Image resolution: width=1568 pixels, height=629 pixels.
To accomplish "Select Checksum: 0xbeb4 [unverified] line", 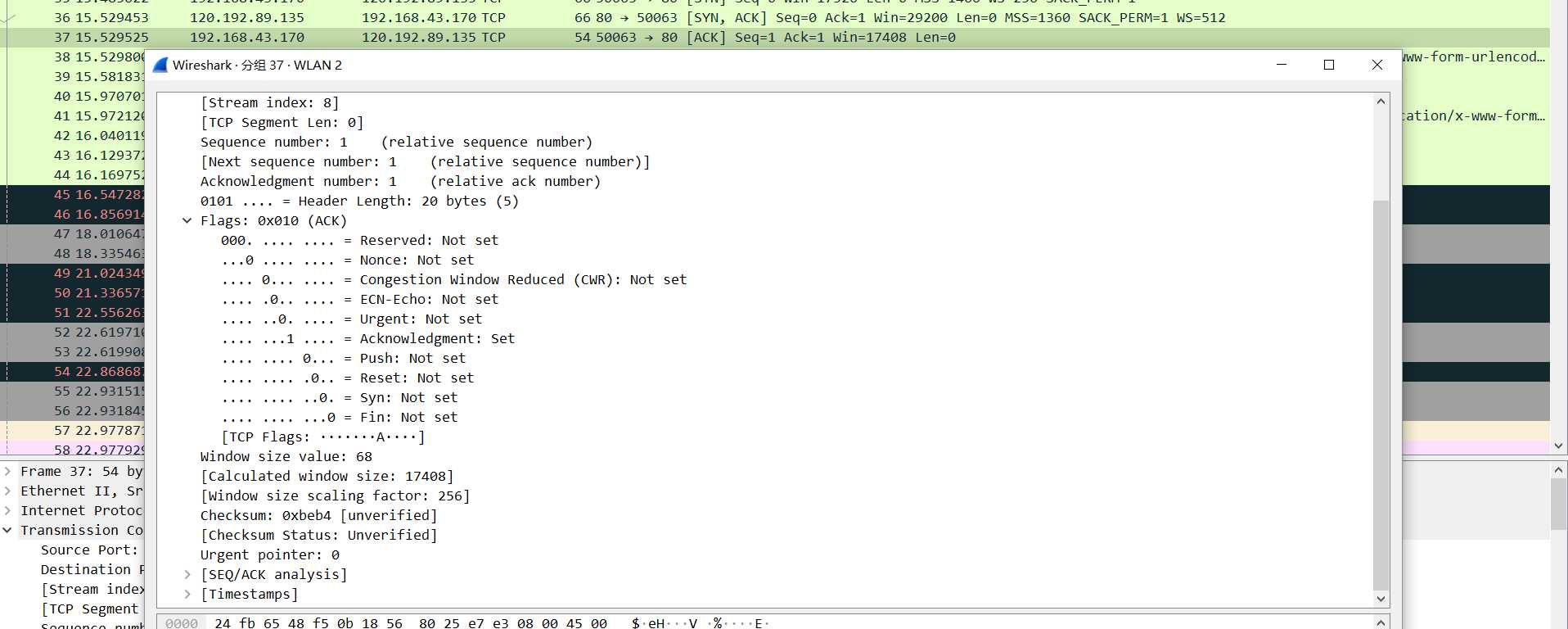I will (x=318, y=515).
